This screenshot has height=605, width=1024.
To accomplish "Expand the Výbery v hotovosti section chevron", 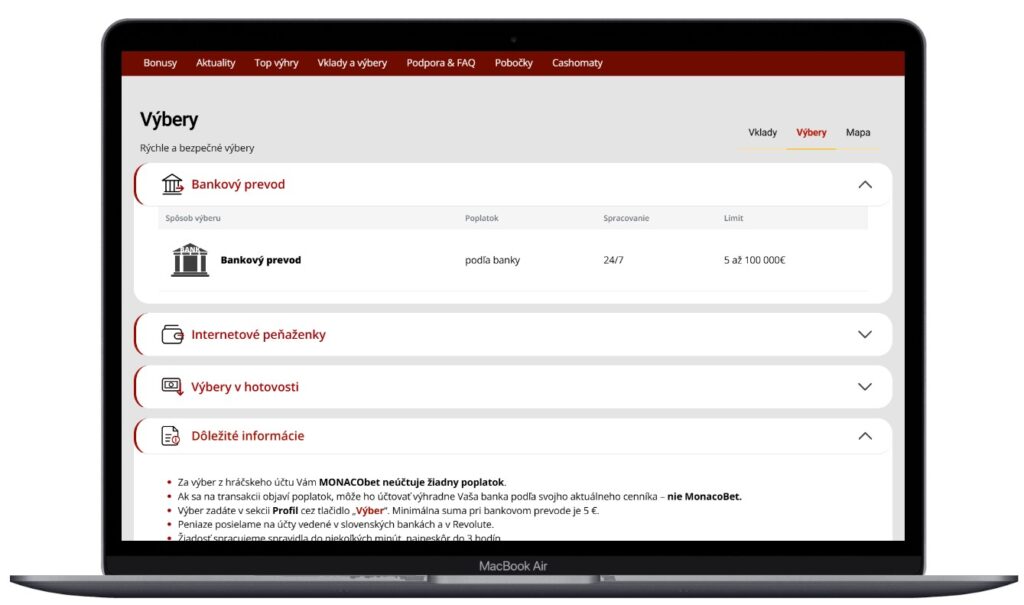I will click(x=865, y=386).
